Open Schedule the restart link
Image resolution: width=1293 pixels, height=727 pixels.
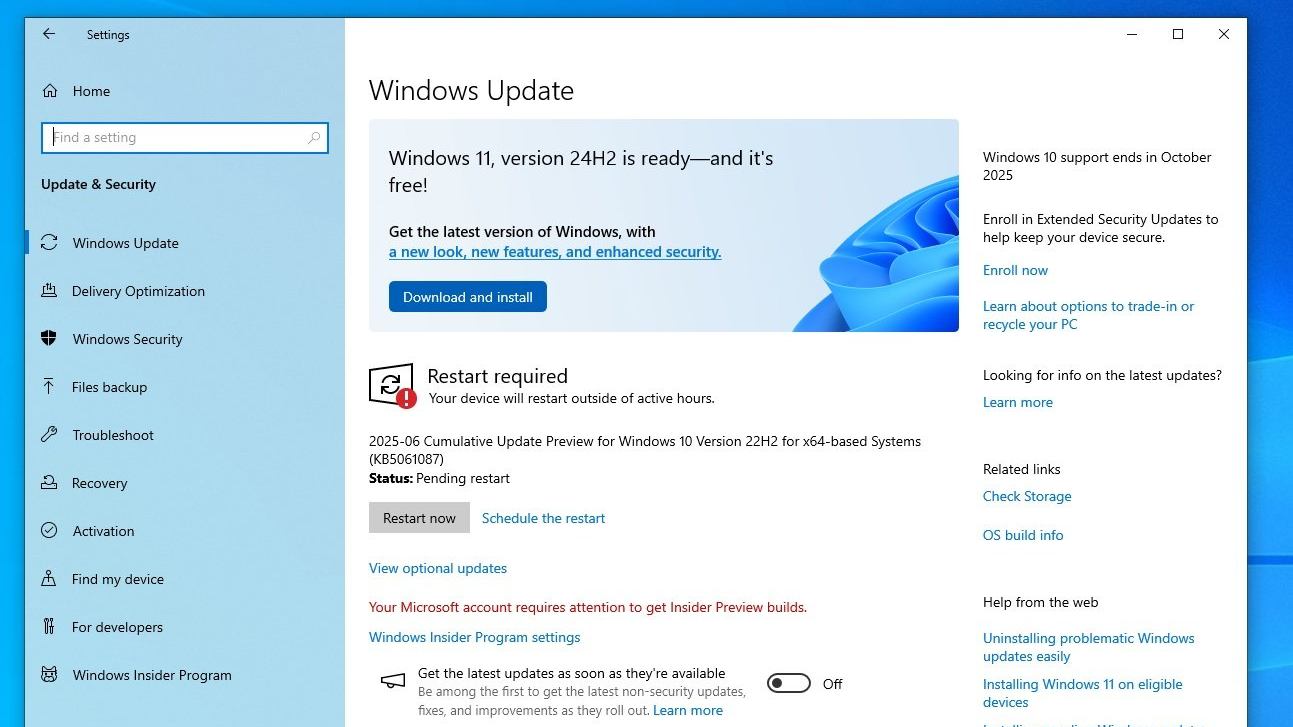click(x=543, y=518)
